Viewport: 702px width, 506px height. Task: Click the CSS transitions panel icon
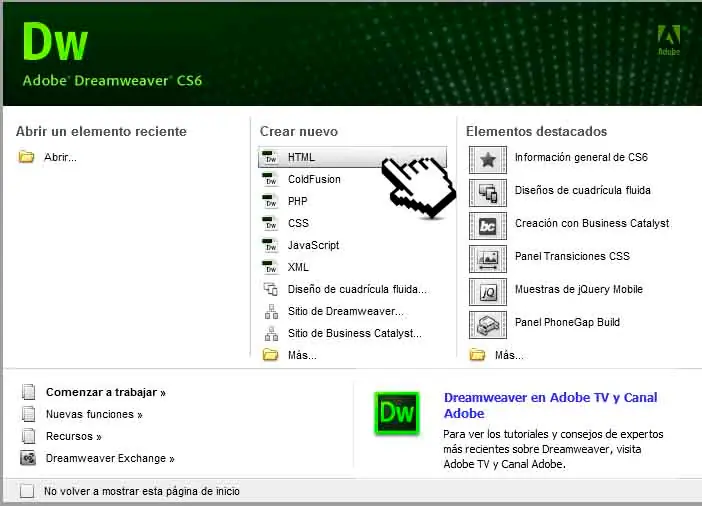[x=488, y=259]
